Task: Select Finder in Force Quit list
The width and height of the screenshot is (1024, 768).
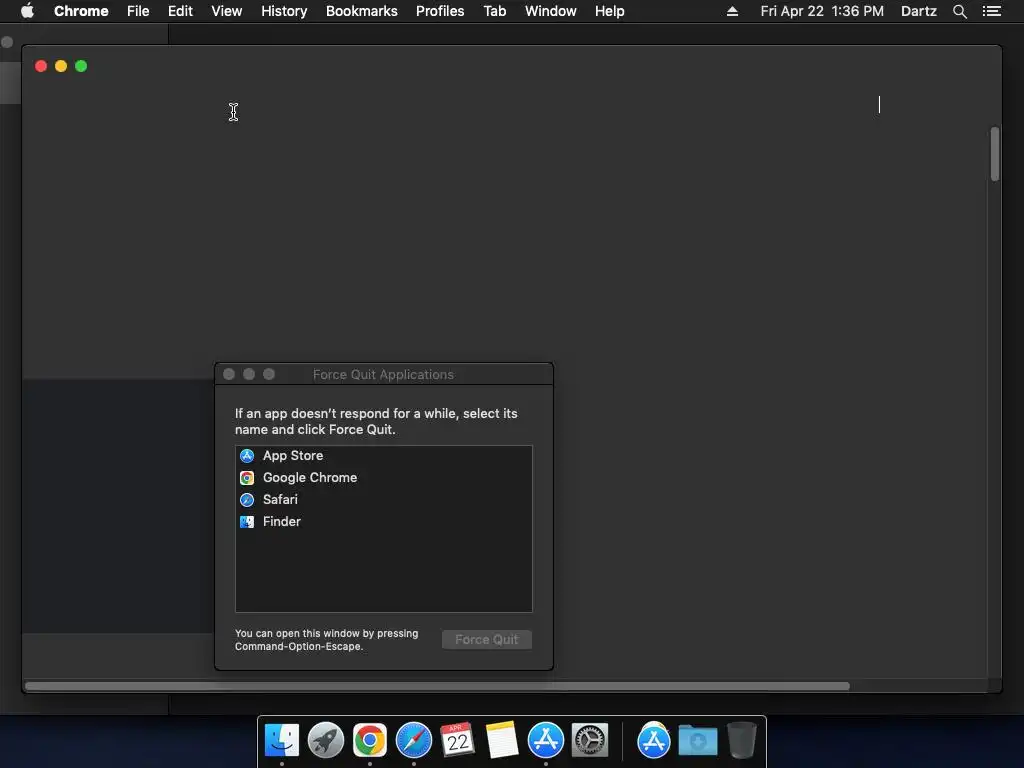Action: 383,522
